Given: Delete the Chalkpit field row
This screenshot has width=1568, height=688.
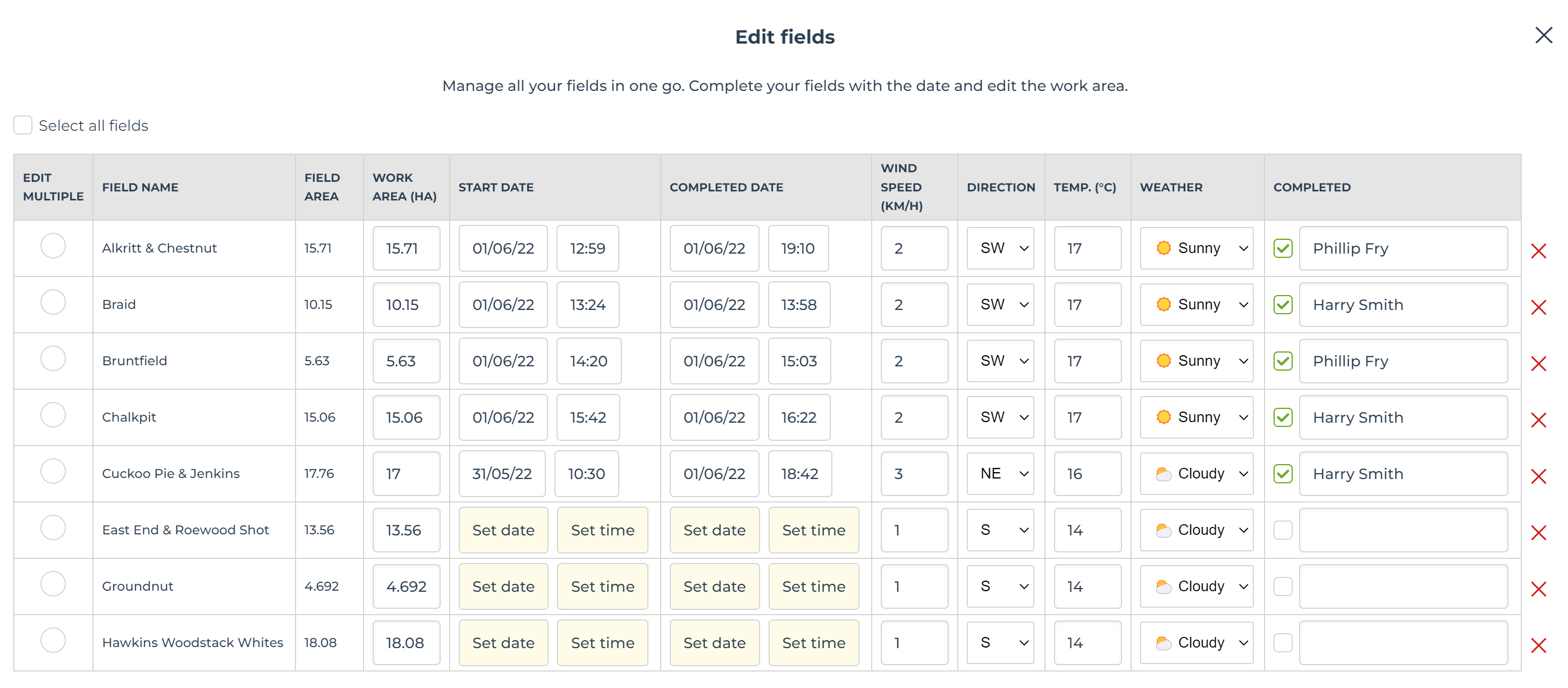Looking at the screenshot, I should [1538, 420].
